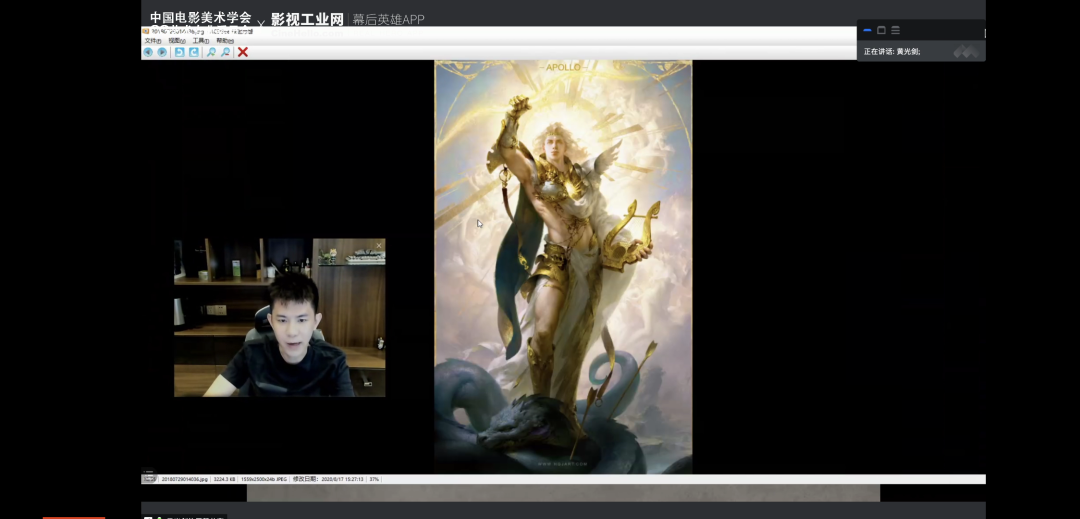Screen dimensions: 1080x519
Task: Click the previous image arrow icon
Action: 148,52
